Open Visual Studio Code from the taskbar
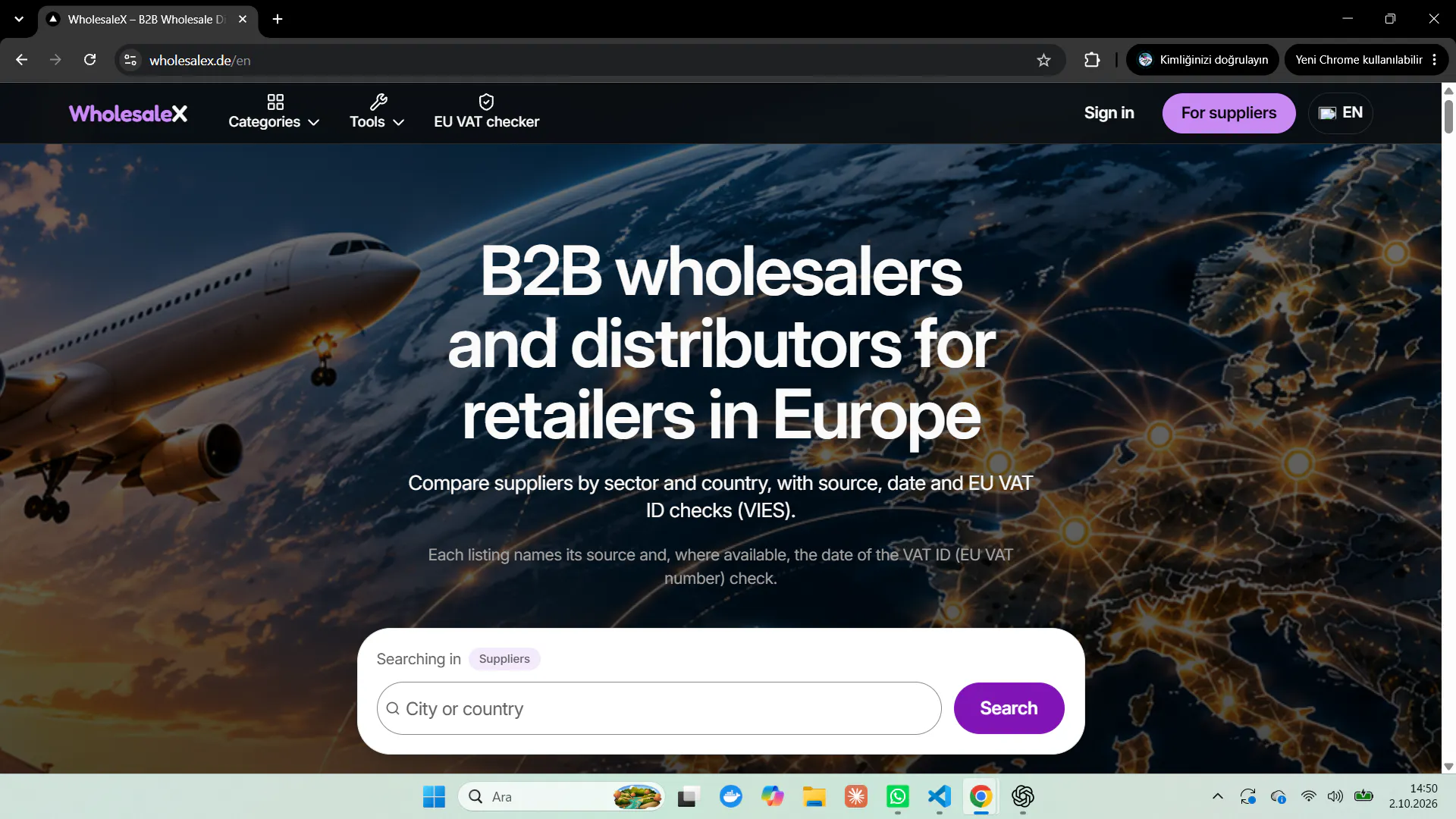1456x819 pixels. [x=940, y=796]
